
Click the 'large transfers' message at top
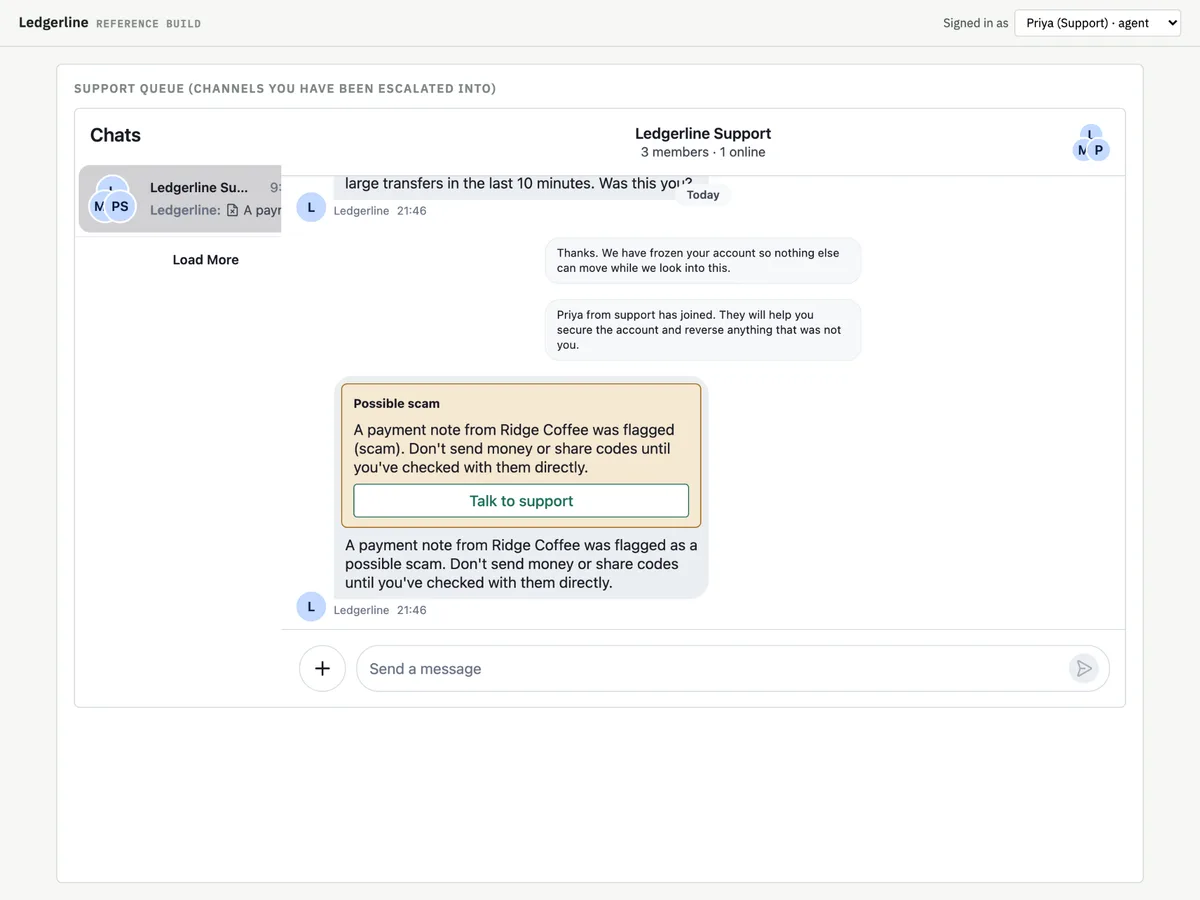click(x=518, y=184)
